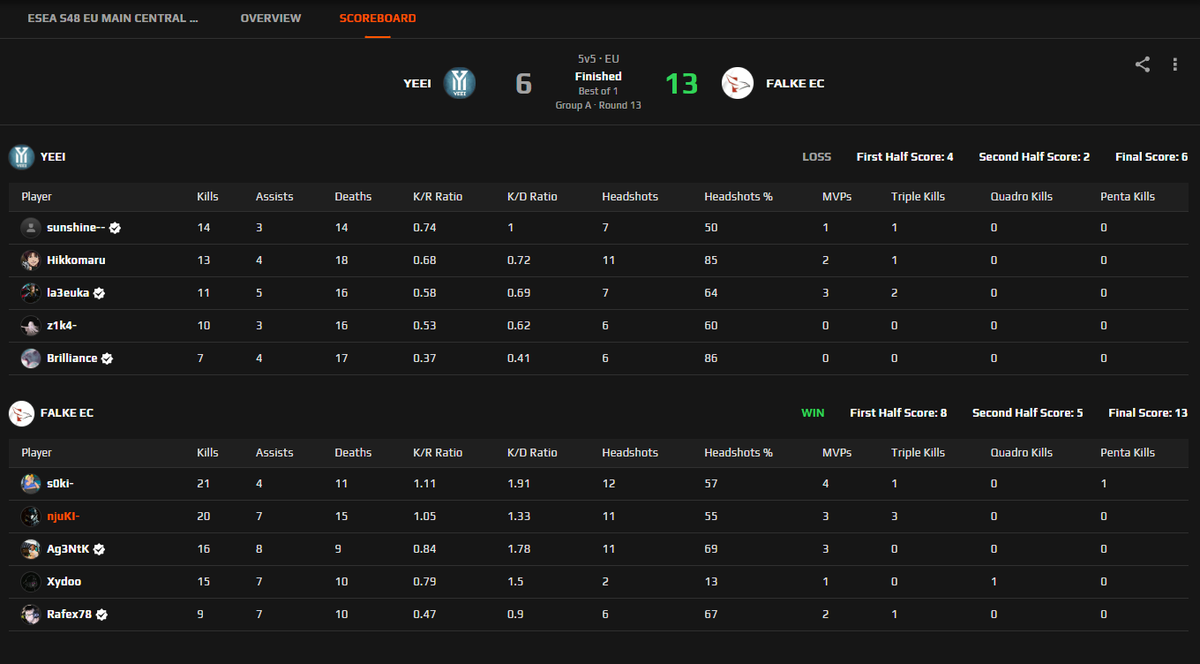Screen dimensions: 1200x664
Task: Click Triple Kills header in FALKE EC table
Action: tap(918, 453)
